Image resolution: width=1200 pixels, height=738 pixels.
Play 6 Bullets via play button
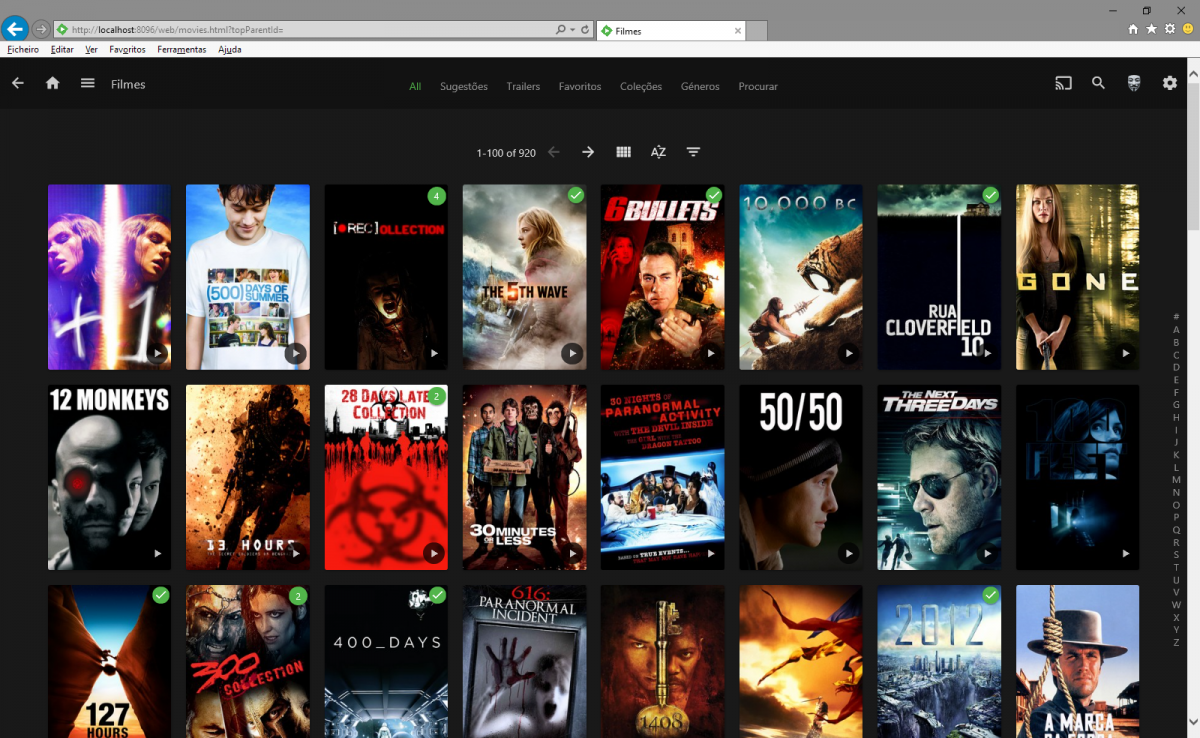[710, 353]
